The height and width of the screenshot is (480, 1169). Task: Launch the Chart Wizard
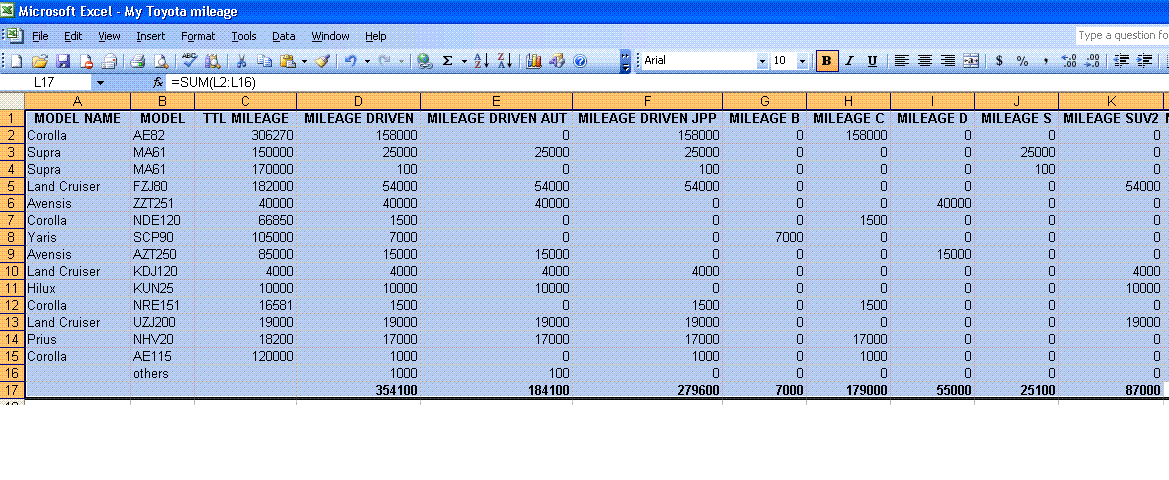point(533,61)
